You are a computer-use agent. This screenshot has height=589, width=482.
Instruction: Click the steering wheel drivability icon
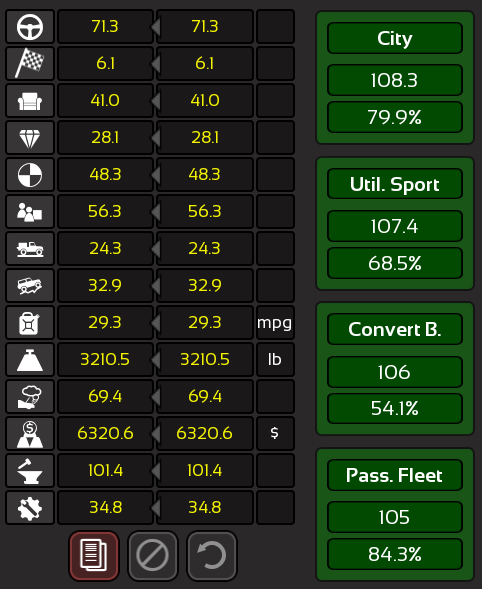30,27
